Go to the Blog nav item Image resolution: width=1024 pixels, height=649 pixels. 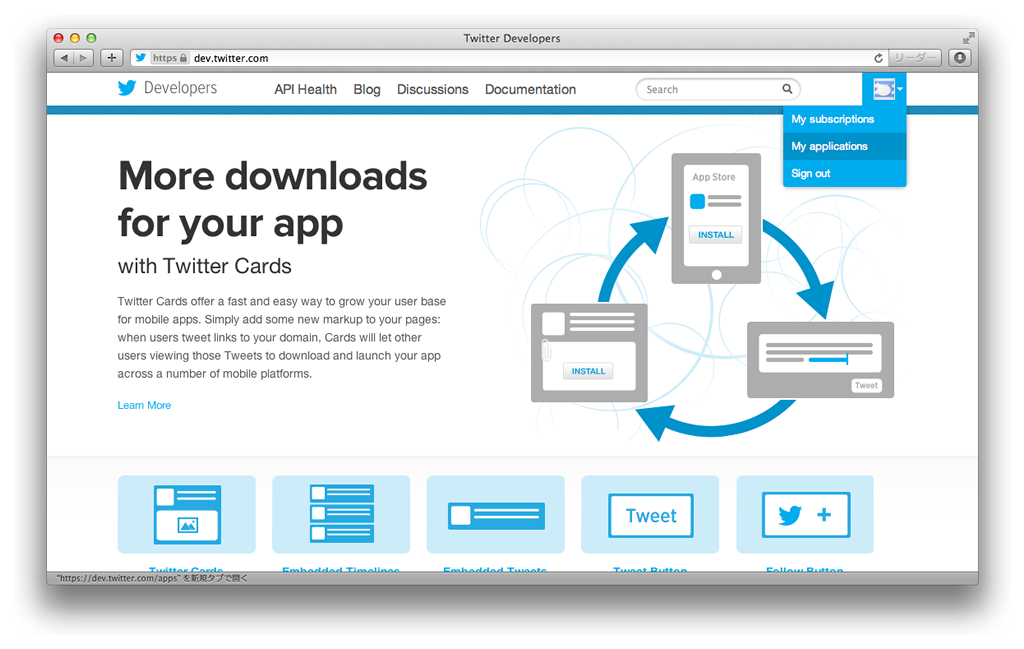(x=367, y=89)
